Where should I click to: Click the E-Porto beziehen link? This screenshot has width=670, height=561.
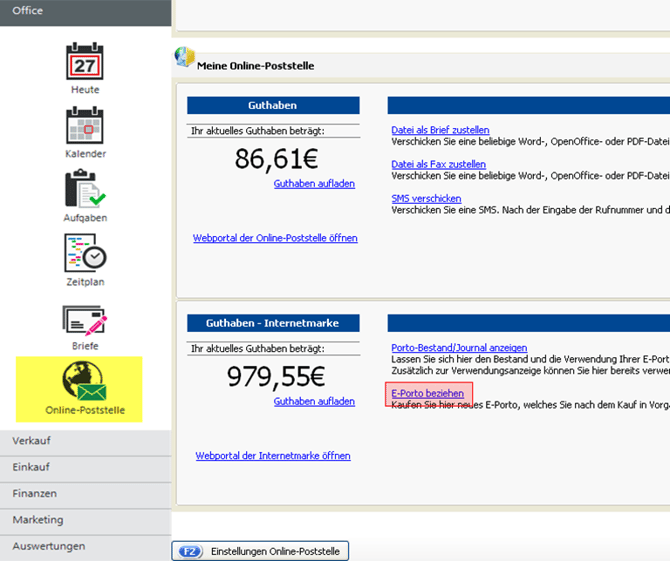pyautogui.click(x=427, y=394)
